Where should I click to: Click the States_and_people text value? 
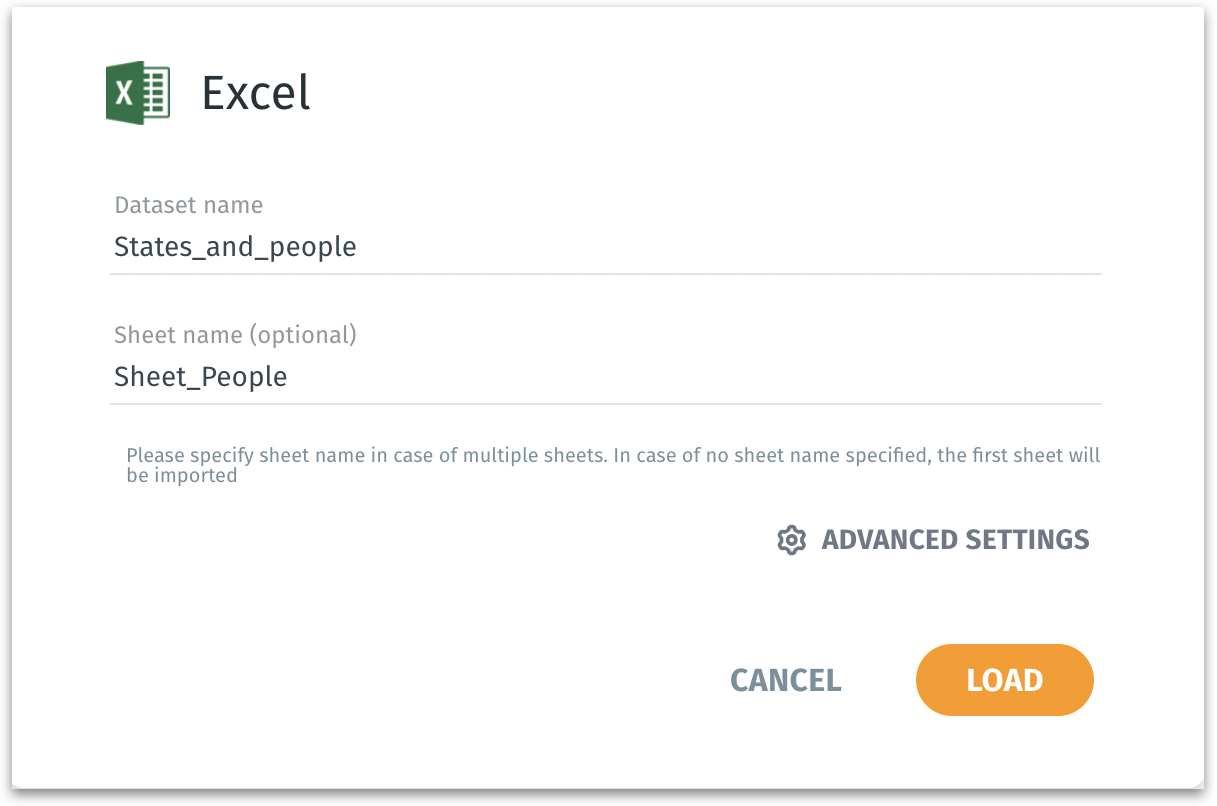(x=235, y=246)
